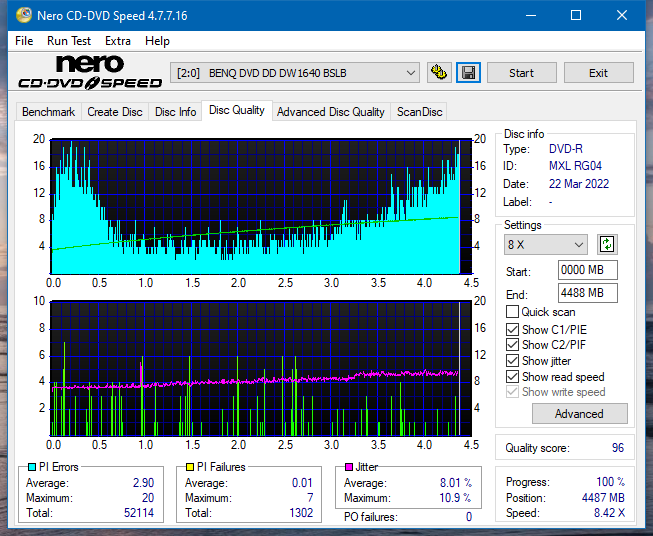Viewport: 653px width, 536px height.
Task: Click Jitter maximum 10.9 % value
Action: [x=456, y=498]
